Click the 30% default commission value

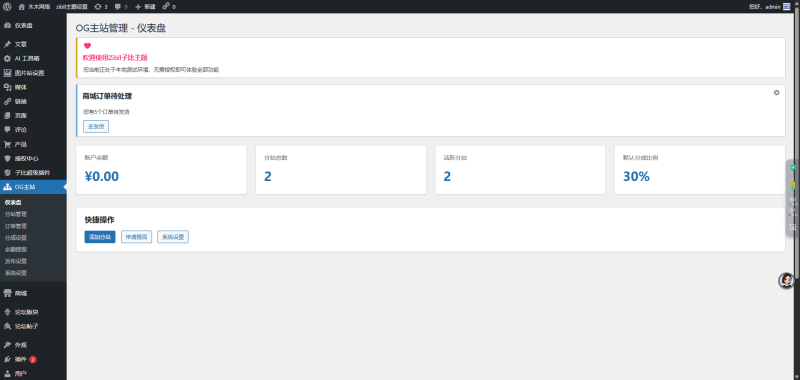pos(636,176)
